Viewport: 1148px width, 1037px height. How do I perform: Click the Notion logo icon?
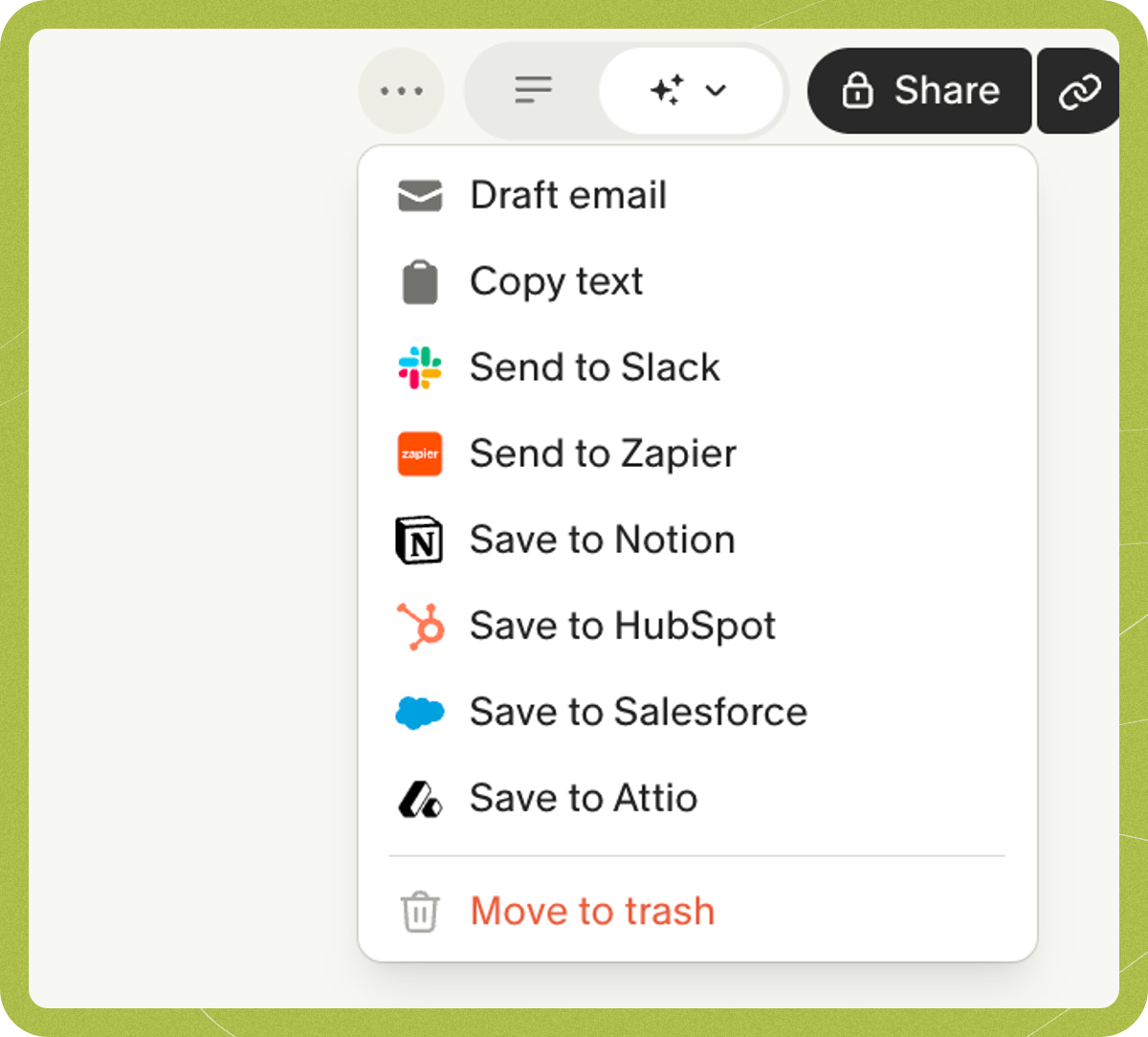pyautogui.click(x=420, y=541)
